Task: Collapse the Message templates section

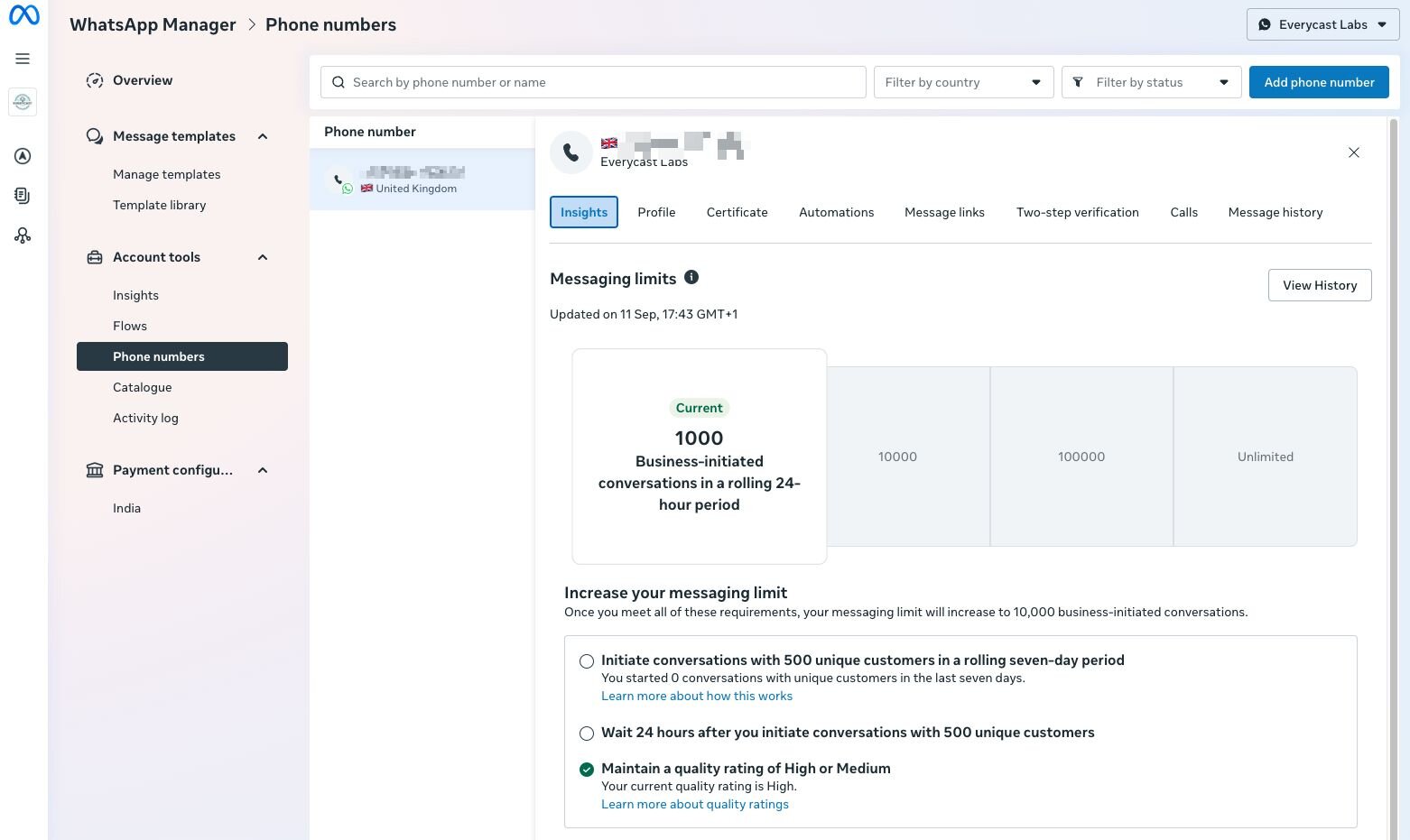Action: click(x=263, y=136)
